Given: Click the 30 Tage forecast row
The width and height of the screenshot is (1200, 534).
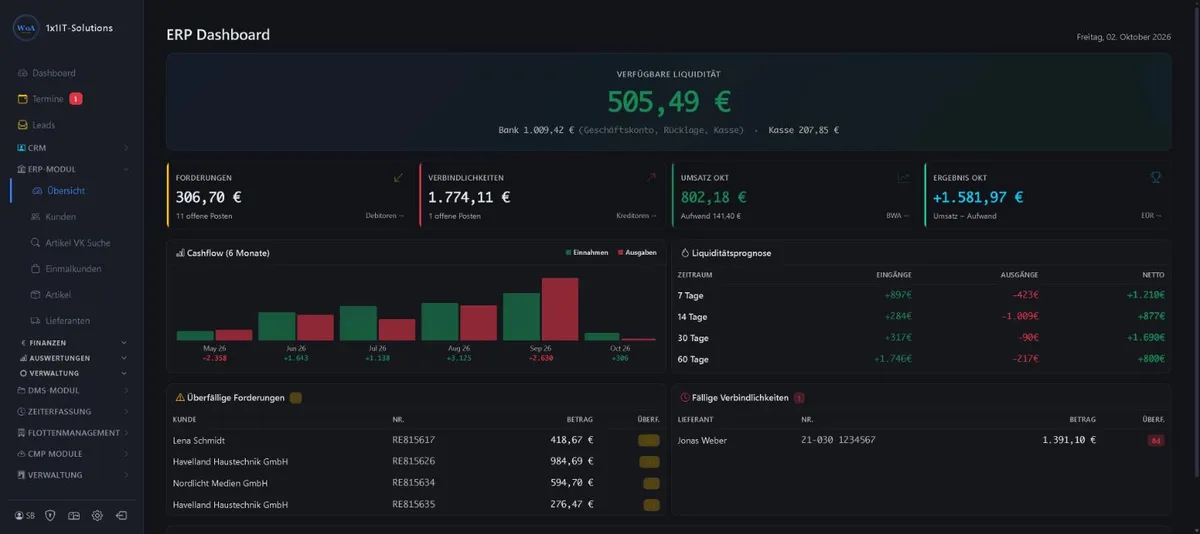Looking at the screenshot, I should 921,338.
